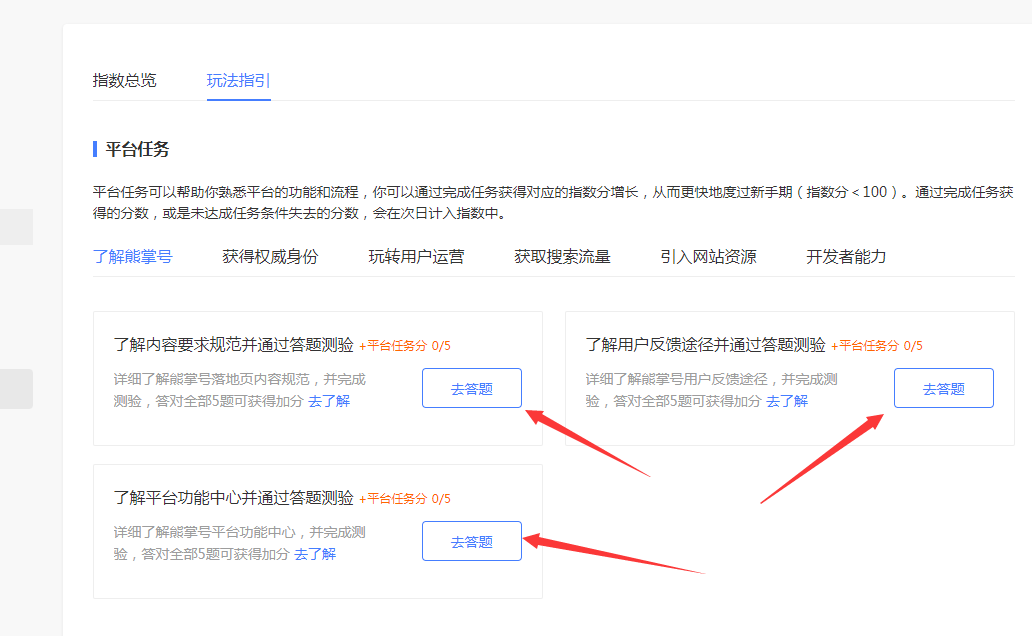The image size is (1032, 636).
Task: Click the 平台任务 section heading
Action: [137, 150]
